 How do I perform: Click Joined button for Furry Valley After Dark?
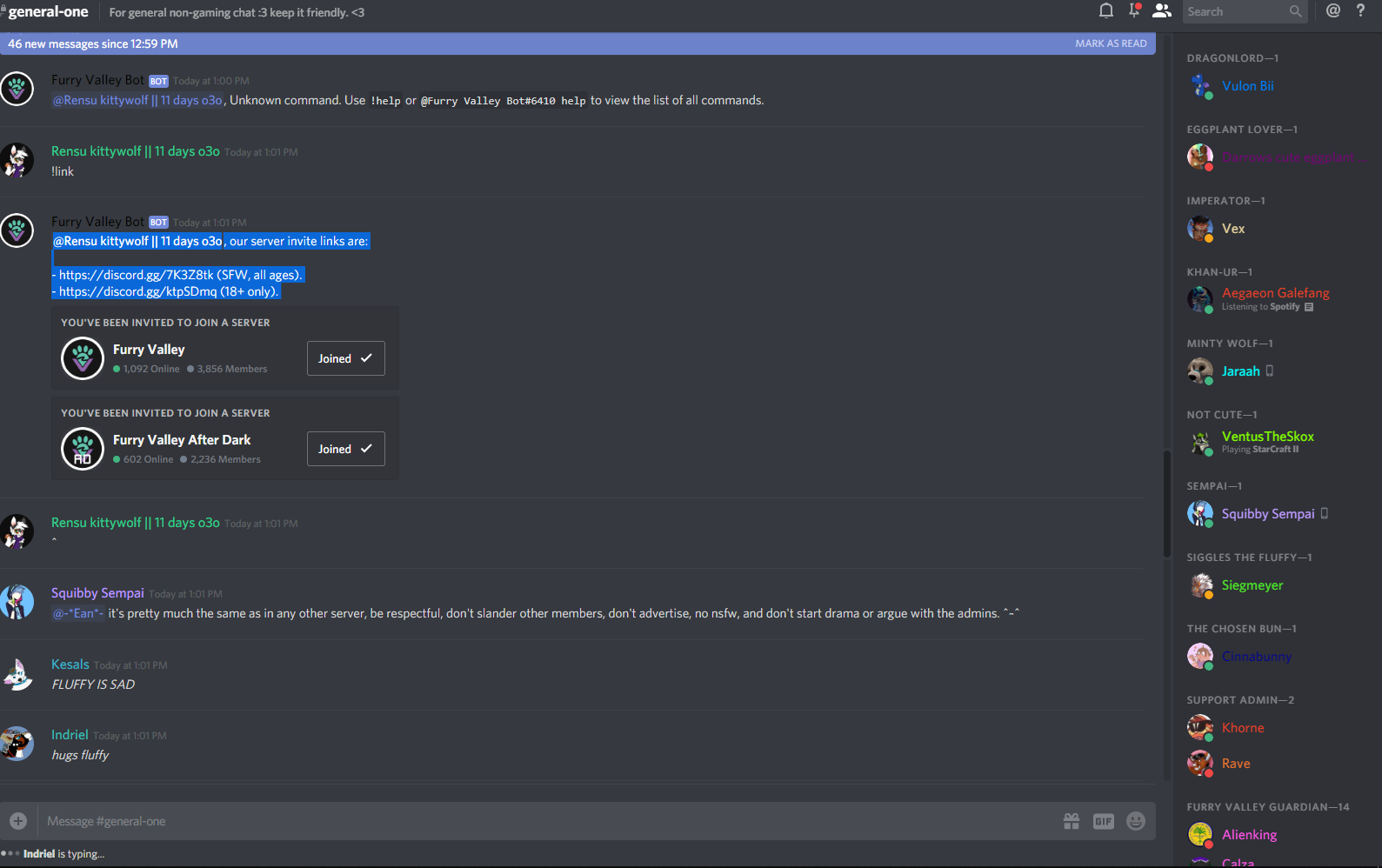[x=345, y=449]
